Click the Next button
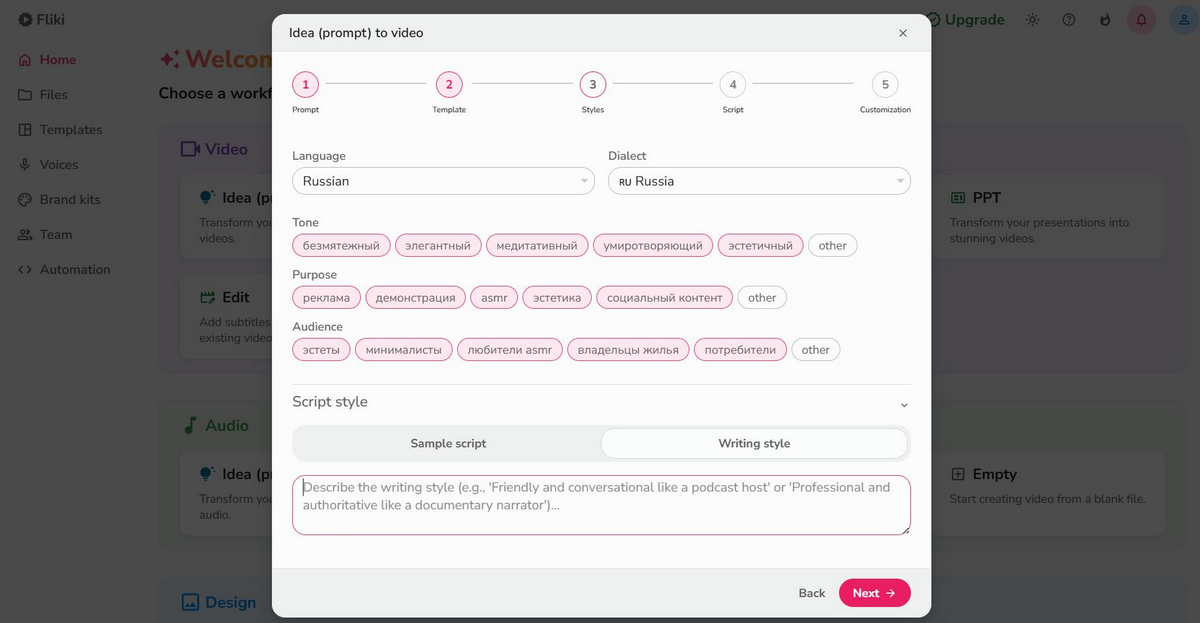The image size is (1200, 623). [874, 593]
